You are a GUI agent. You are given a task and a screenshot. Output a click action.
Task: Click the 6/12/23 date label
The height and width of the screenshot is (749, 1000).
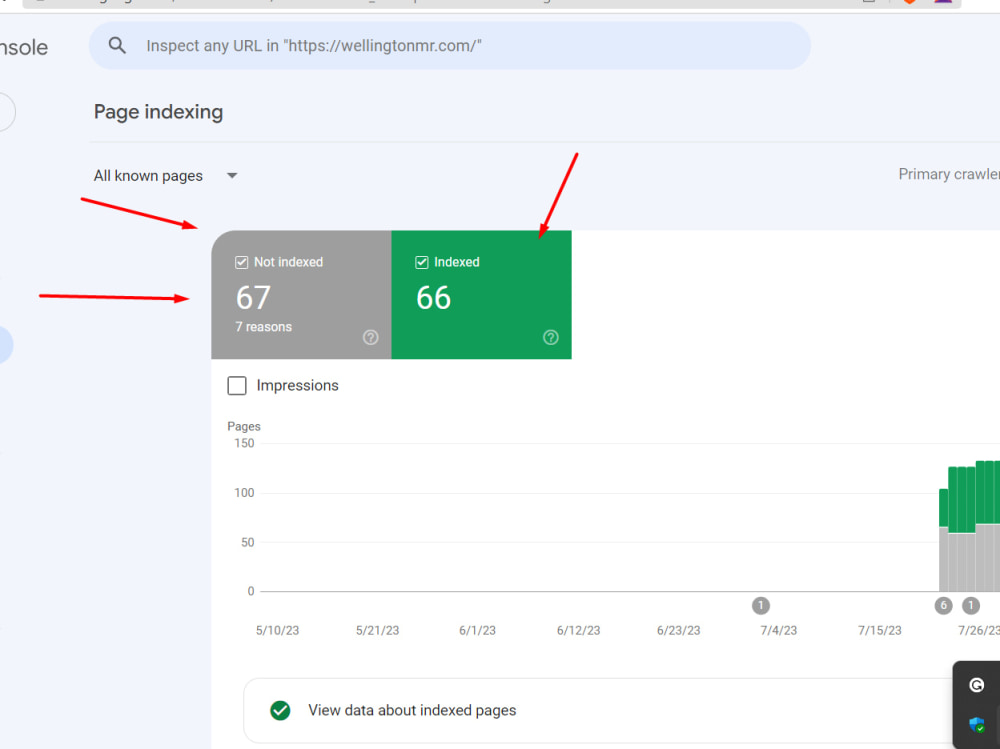coord(578,630)
